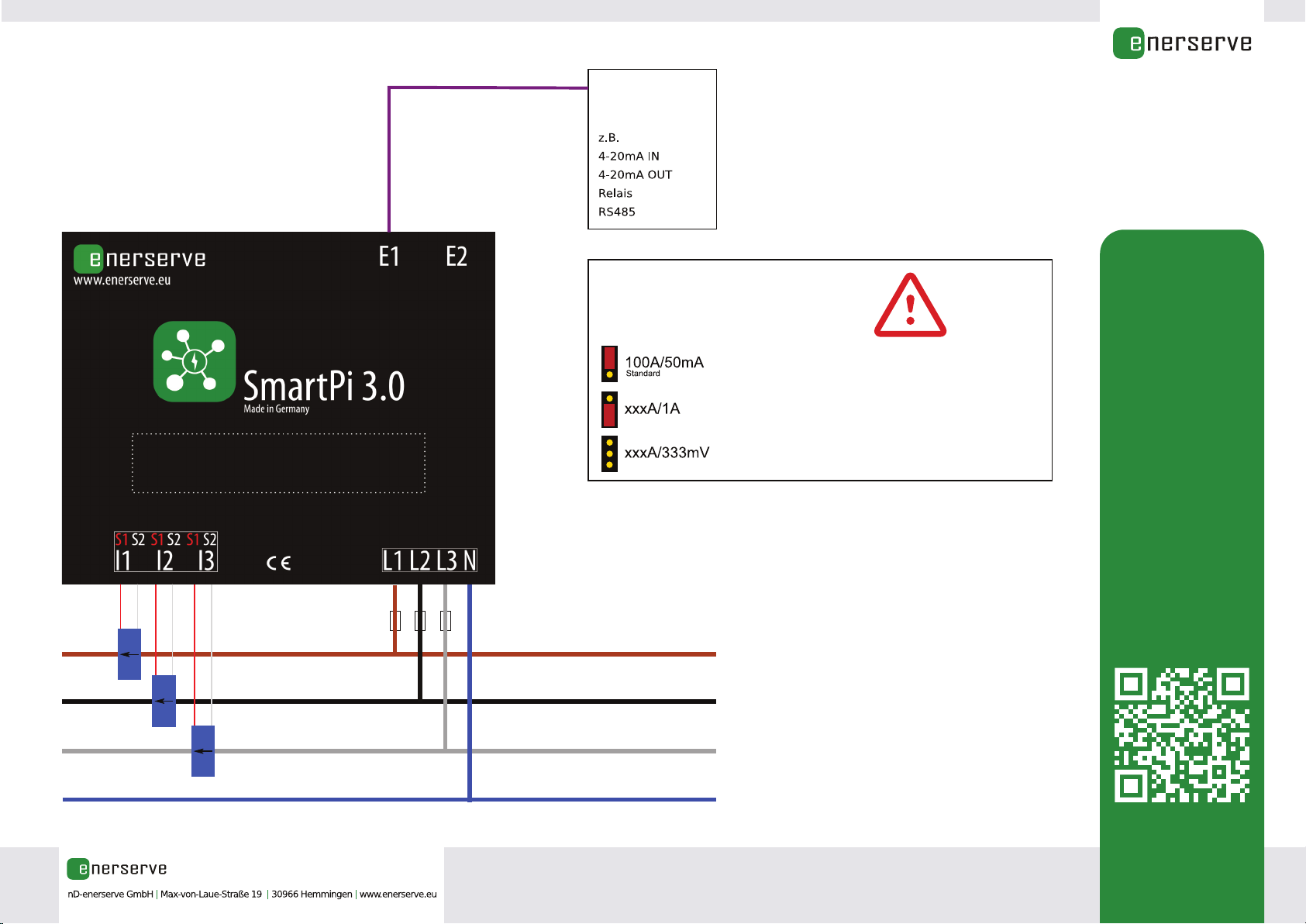This screenshot has width=1306, height=924.
Task: Select the current transformer on gray line
Action: pos(203,750)
